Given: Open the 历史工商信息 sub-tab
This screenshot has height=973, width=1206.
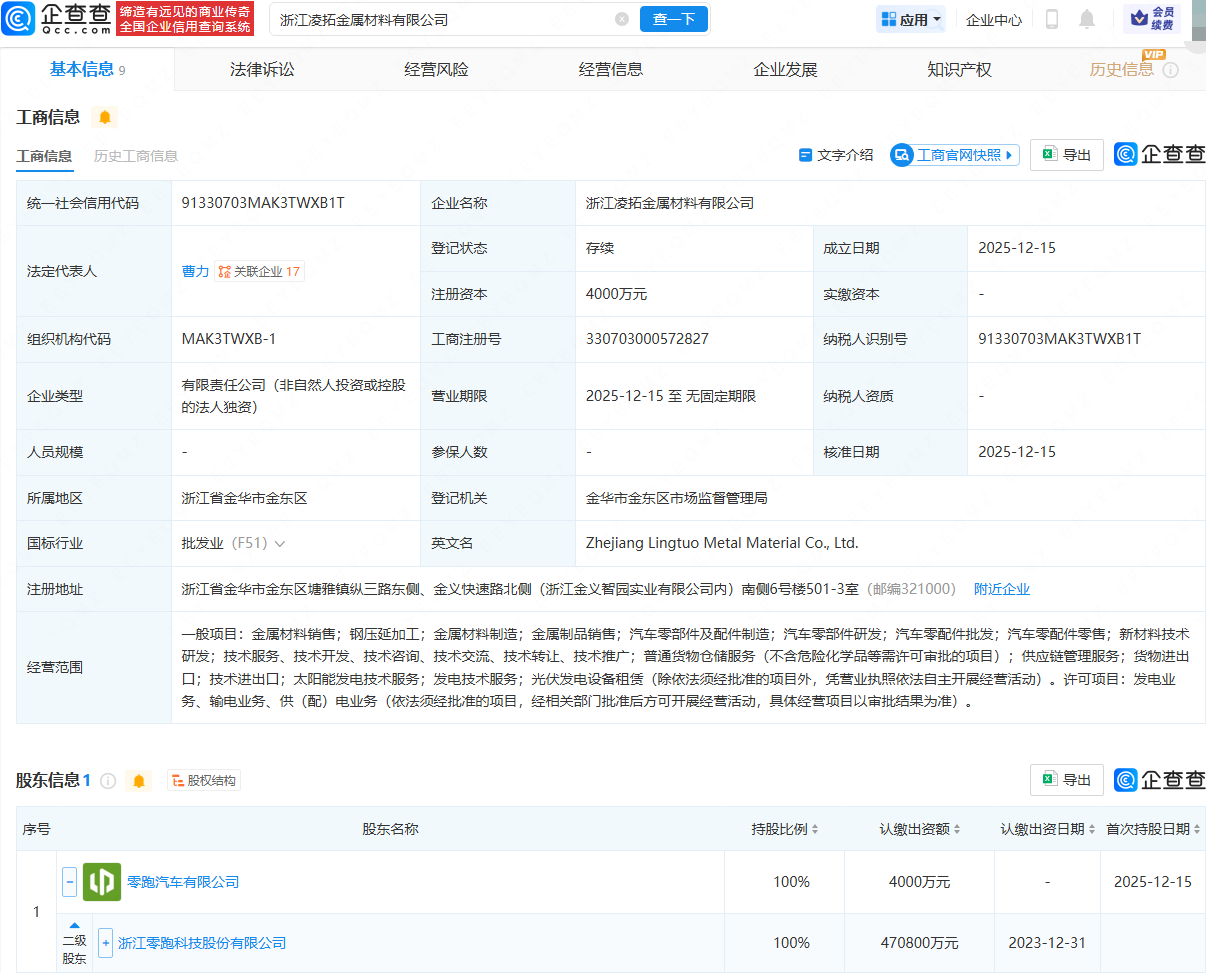Looking at the screenshot, I should (136, 156).
